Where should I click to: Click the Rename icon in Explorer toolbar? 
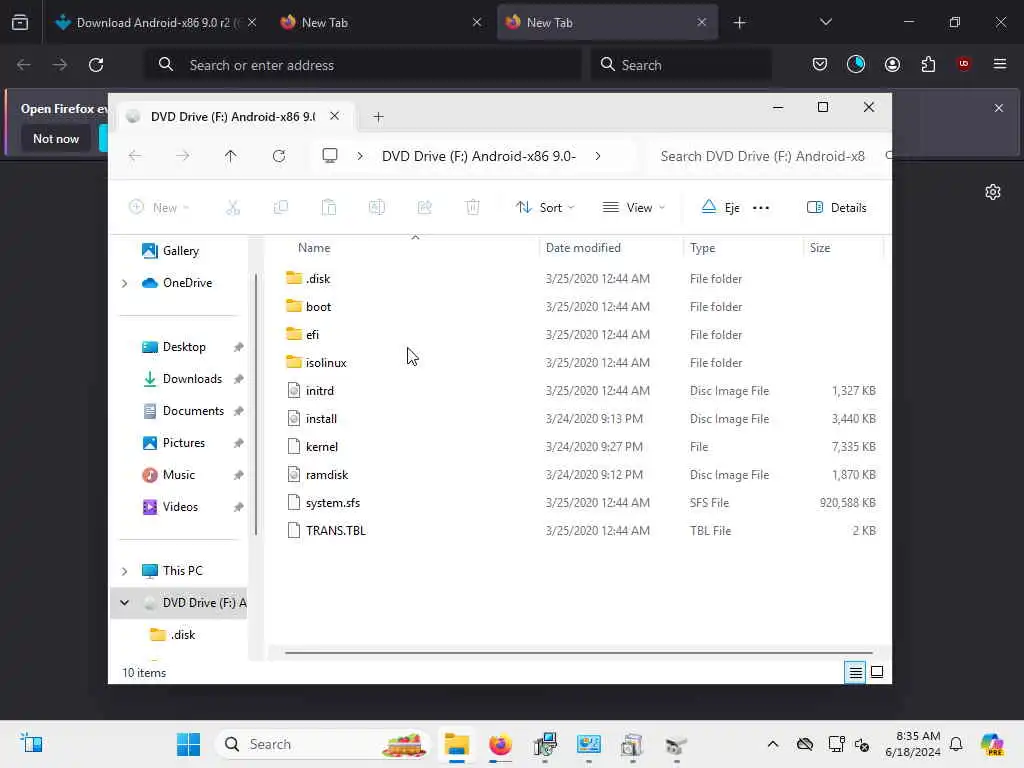(377, 208)
